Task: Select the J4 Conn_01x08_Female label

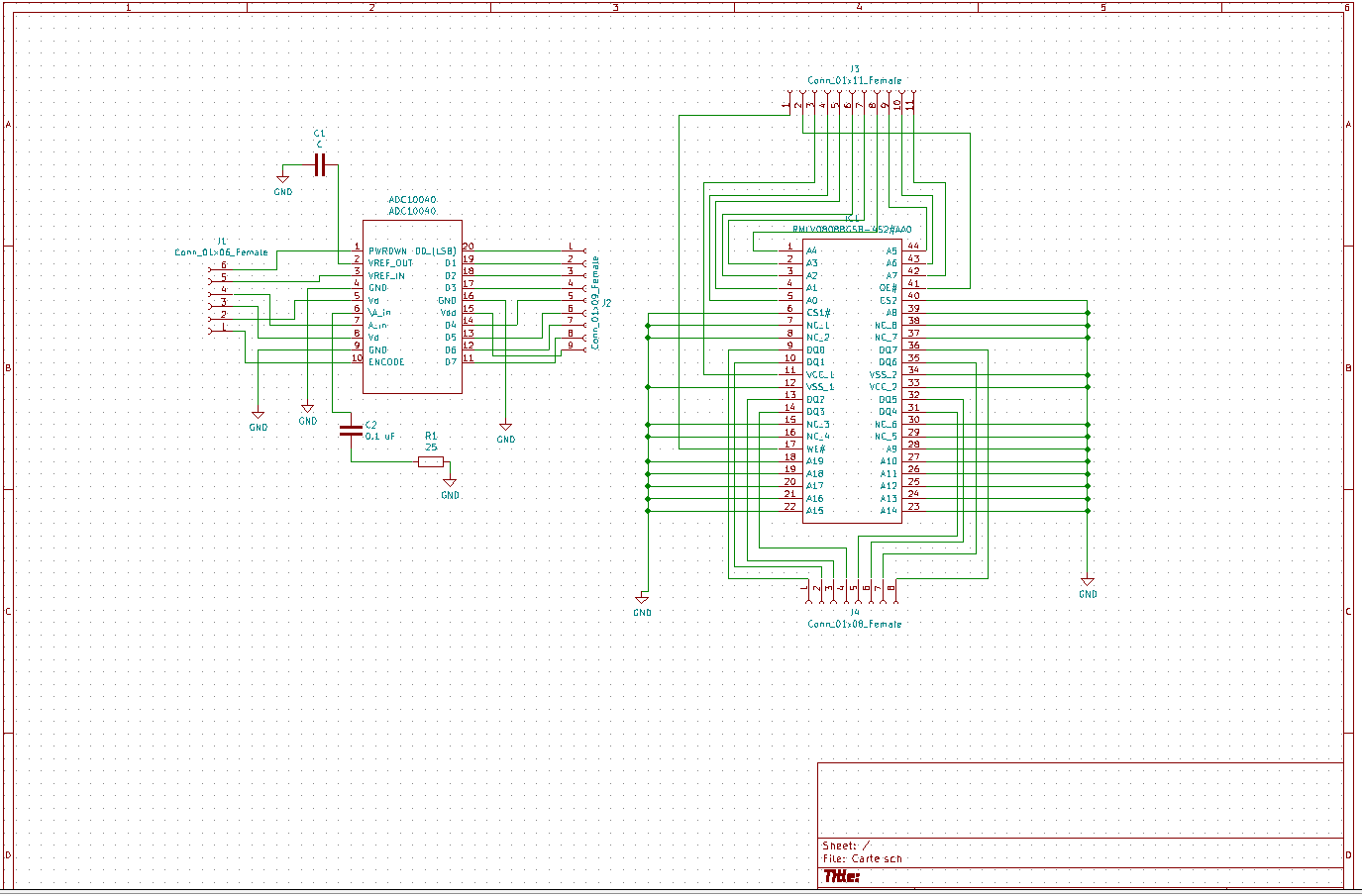Action: (x=854, y=624)
